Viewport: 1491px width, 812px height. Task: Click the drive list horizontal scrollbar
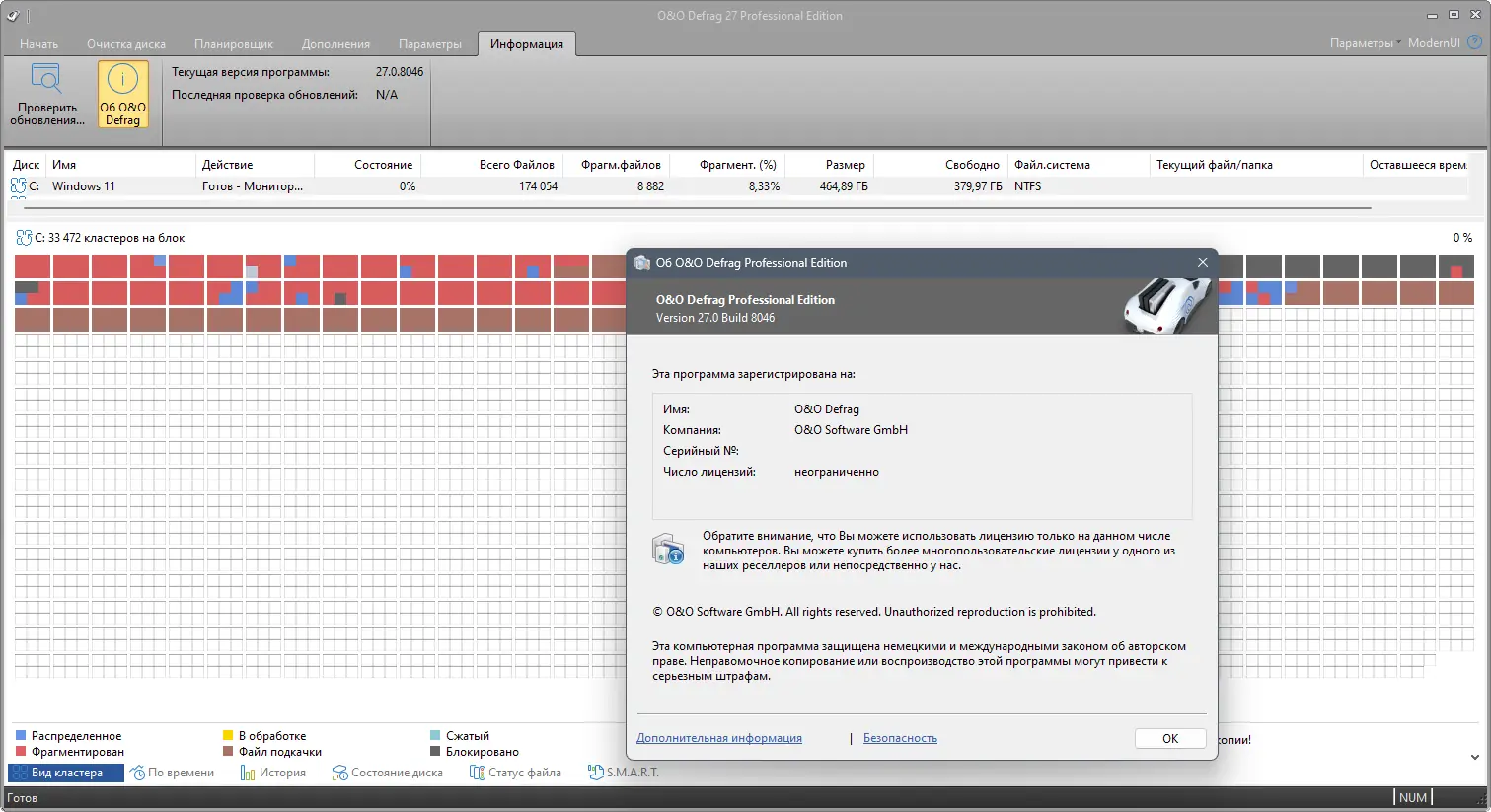(697, 208)
